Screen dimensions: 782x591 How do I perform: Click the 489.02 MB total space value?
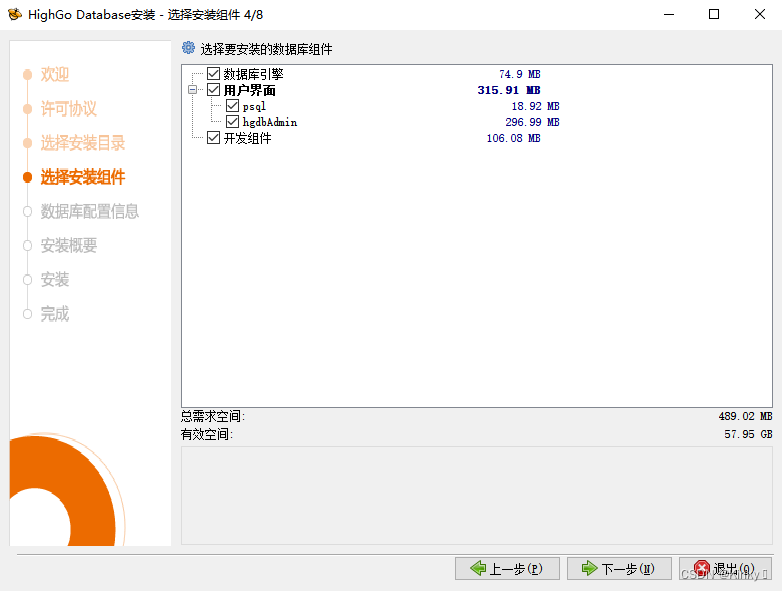point(745,416)
